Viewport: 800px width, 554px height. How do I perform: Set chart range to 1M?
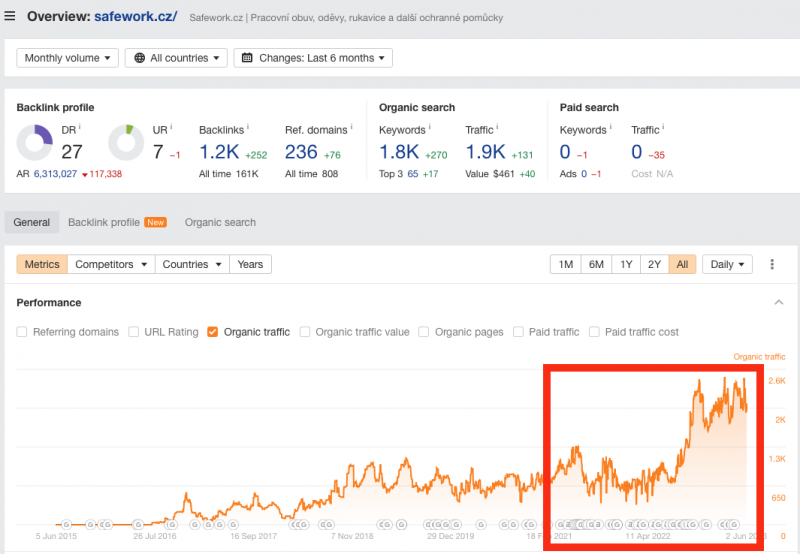pyautogui.click(x=565, y=264)
